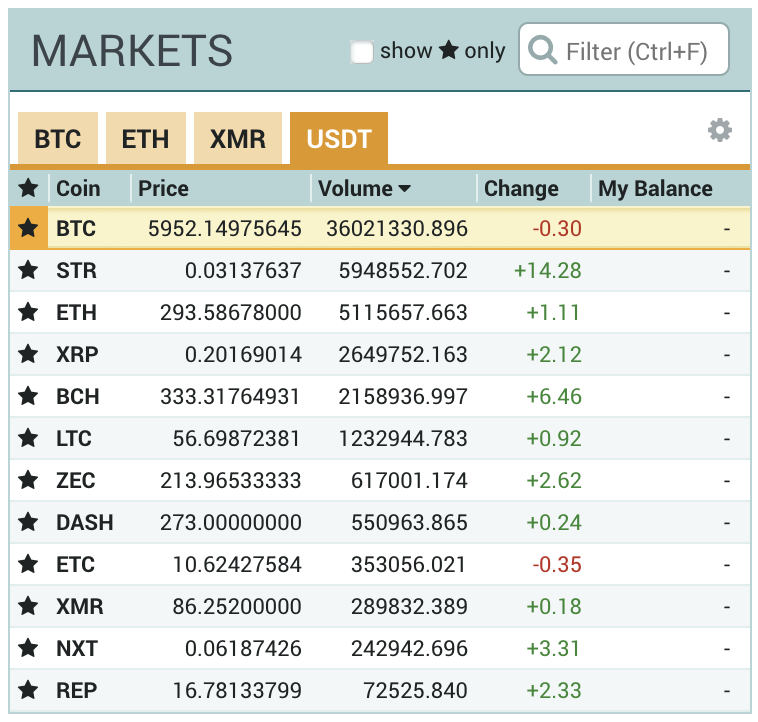Select the ETC coin name

coord(75,564)
